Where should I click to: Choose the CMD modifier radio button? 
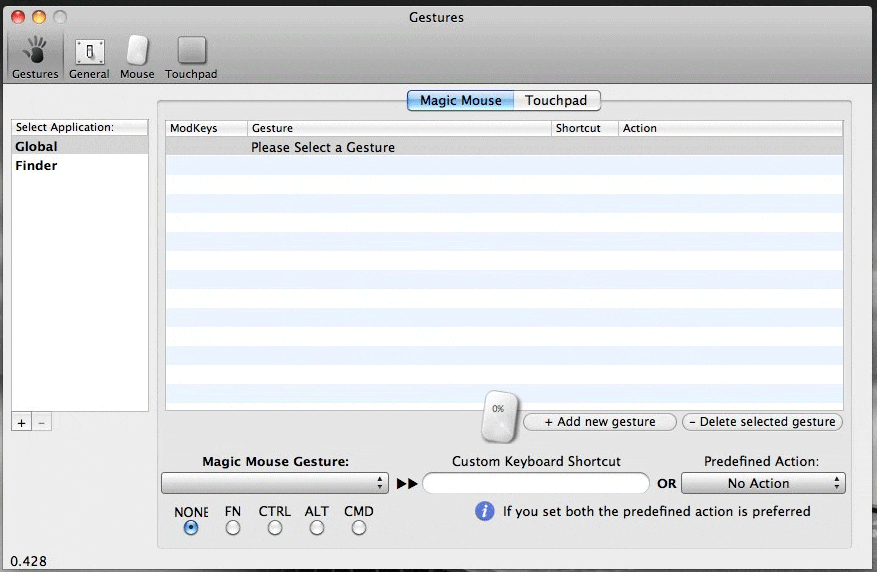[359, 528]
